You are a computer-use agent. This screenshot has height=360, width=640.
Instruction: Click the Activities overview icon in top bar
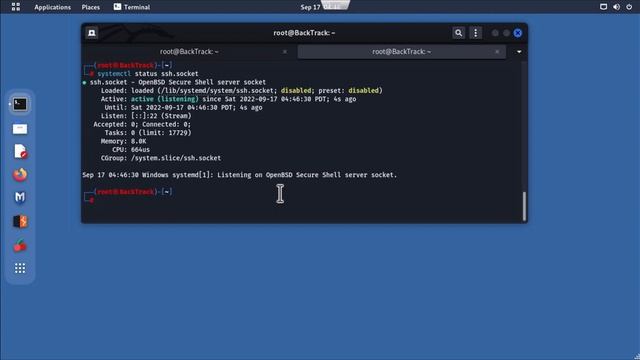(x=16, y=7)
